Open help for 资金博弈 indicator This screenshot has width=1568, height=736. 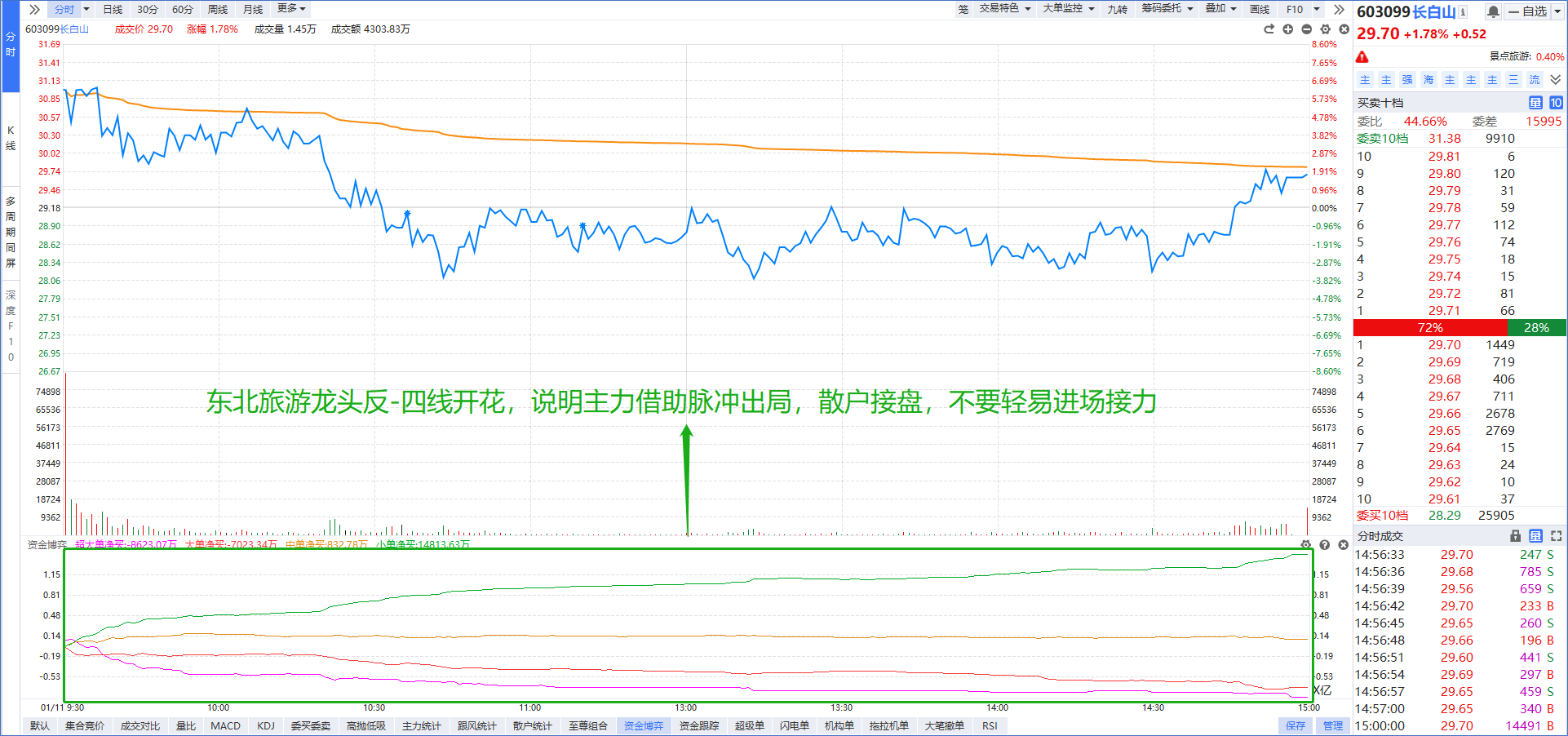[1325, 545]
